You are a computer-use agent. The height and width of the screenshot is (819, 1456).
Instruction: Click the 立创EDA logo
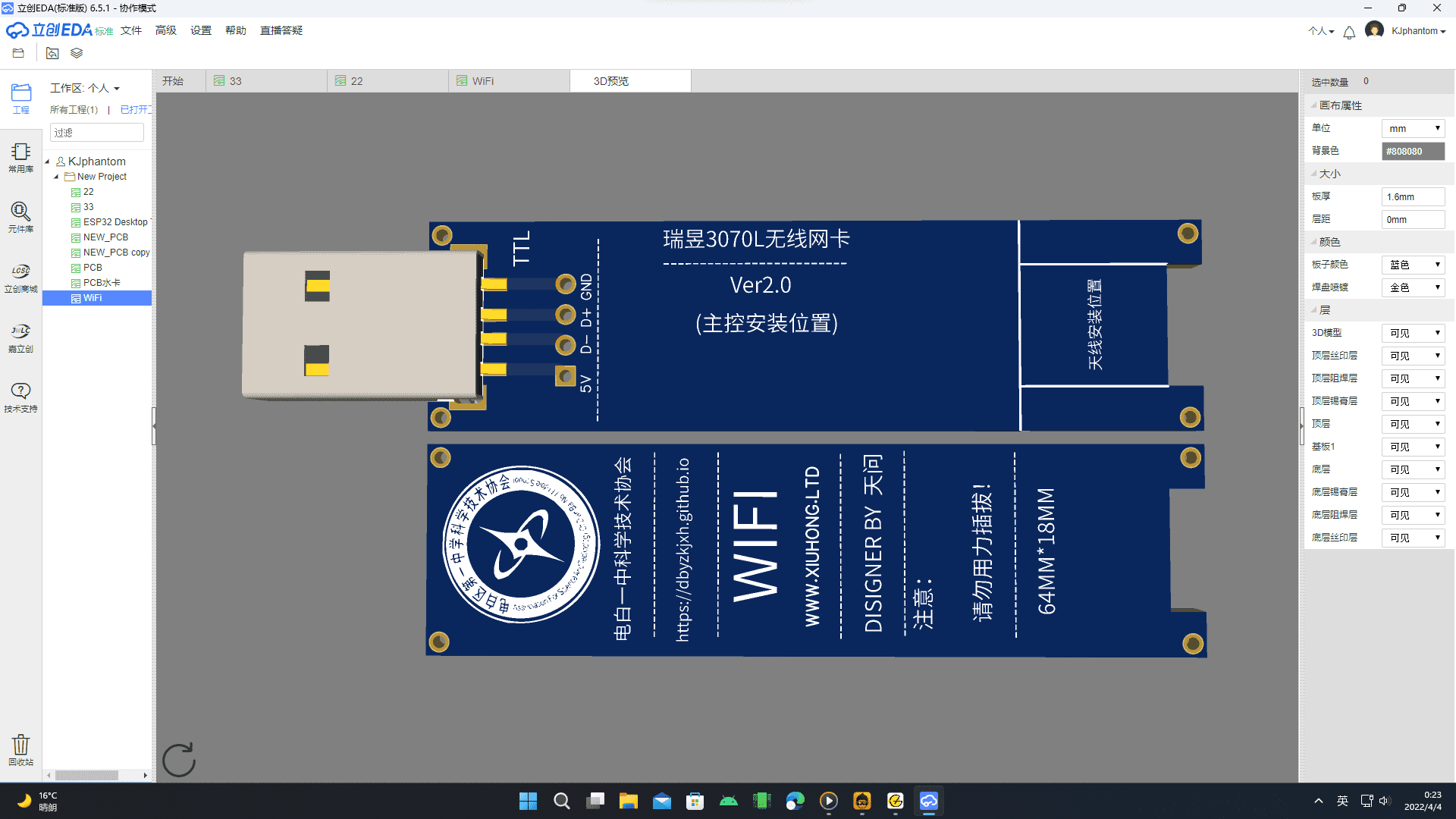pos(59,30)
